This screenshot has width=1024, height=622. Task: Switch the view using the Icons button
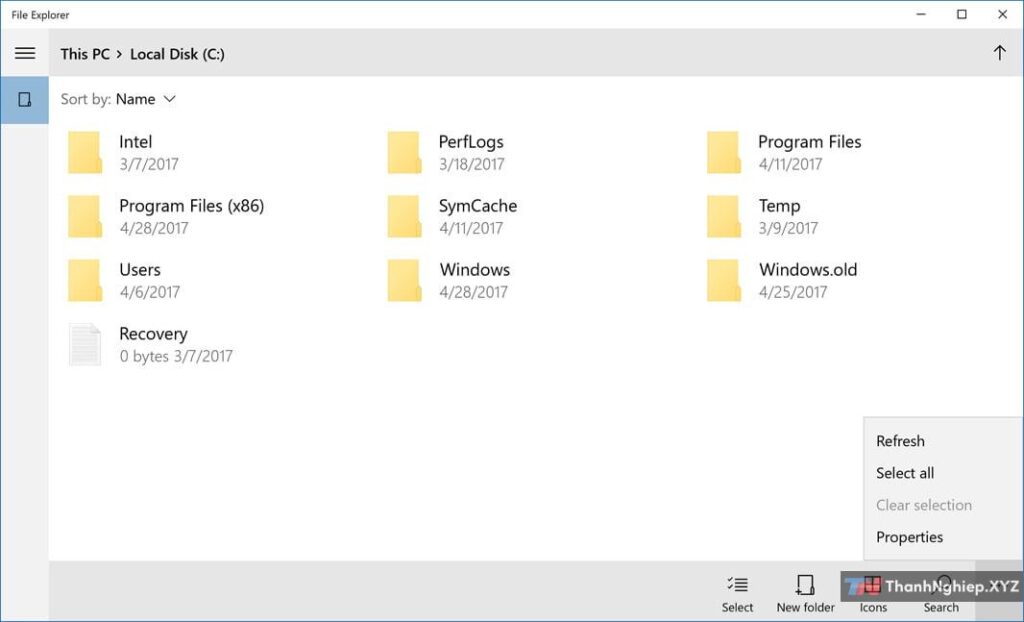coord(872,593)
